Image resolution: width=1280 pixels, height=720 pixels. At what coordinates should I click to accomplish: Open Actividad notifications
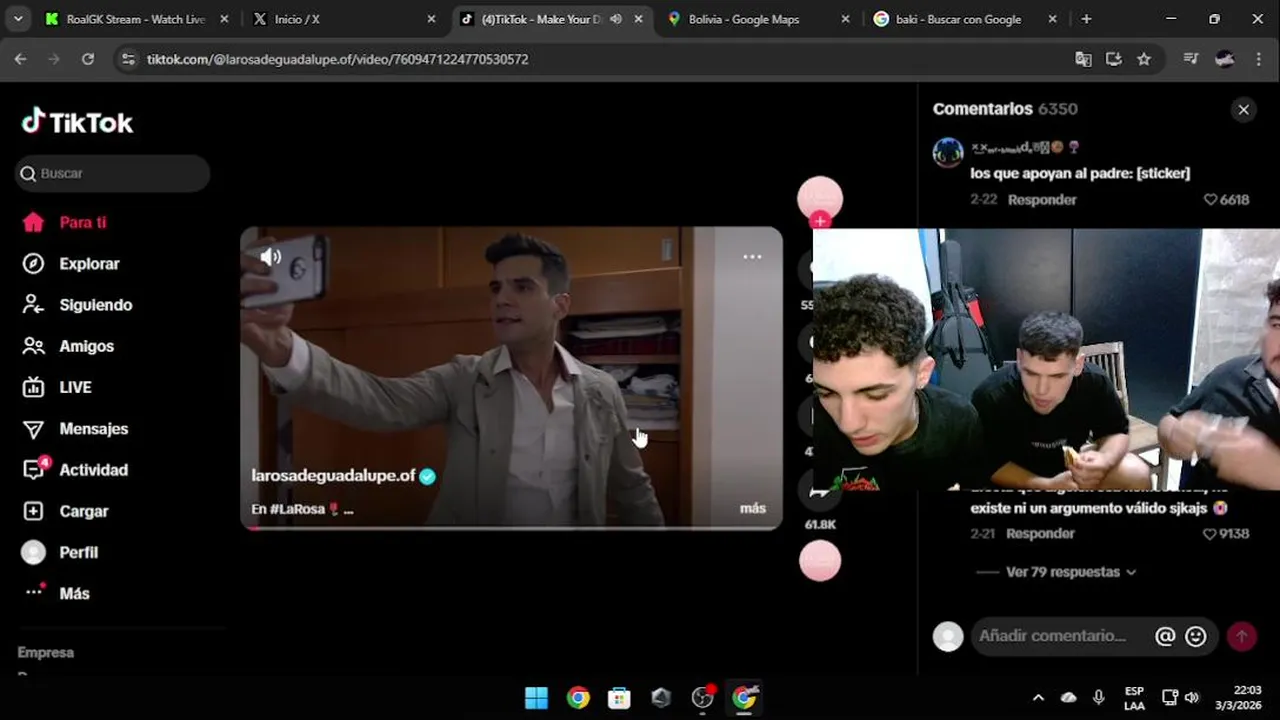click(75, 469)
